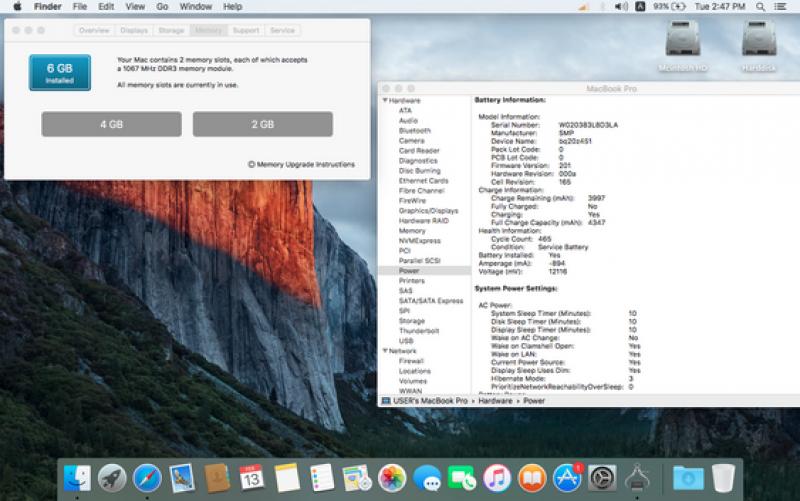Open Downloads folder in Dock
The height and width of the screenshot is (501, 800).
688,478
